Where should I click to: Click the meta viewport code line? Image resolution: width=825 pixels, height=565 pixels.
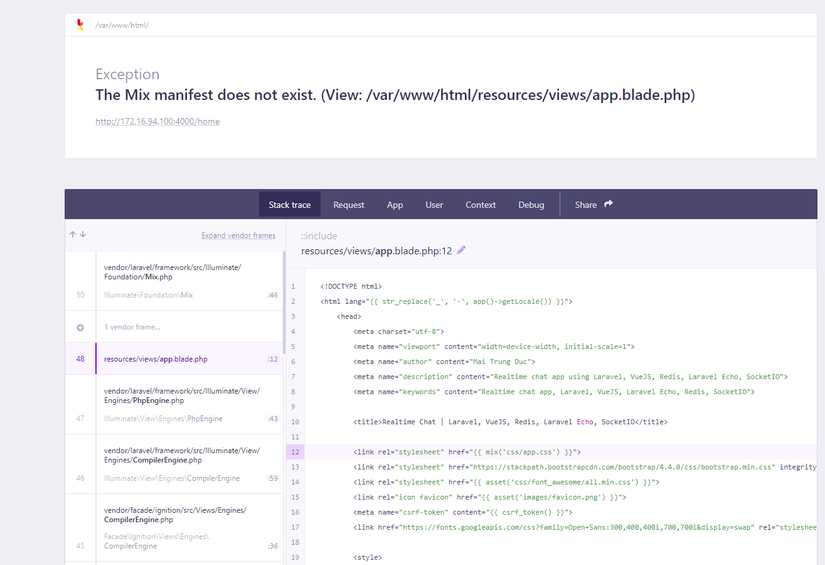pyautogui.click(x=494, y=347)
